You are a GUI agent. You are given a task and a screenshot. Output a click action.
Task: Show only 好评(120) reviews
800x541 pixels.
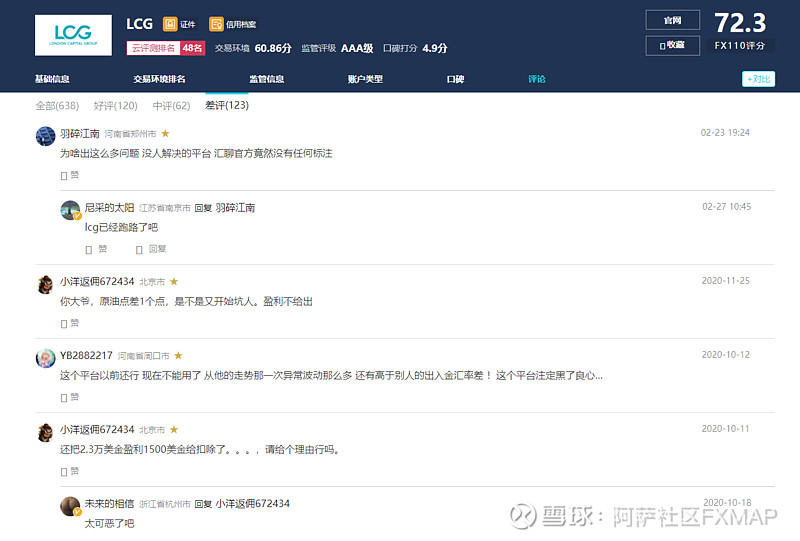click(x=116, y=105)
